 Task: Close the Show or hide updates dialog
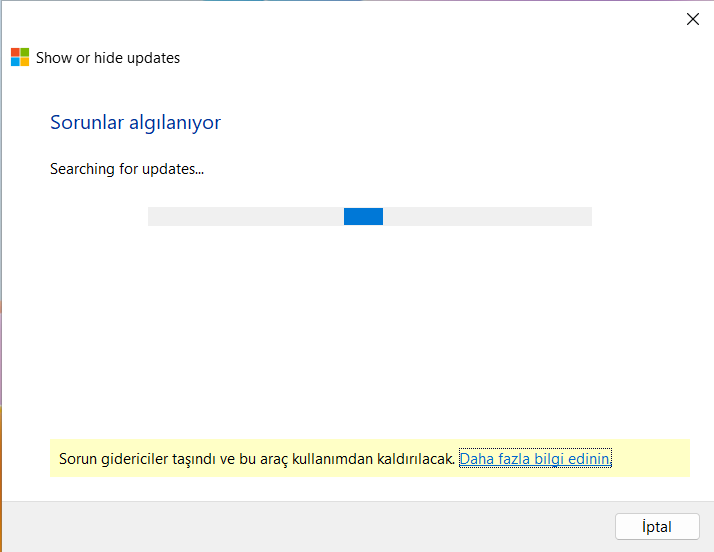693,19
